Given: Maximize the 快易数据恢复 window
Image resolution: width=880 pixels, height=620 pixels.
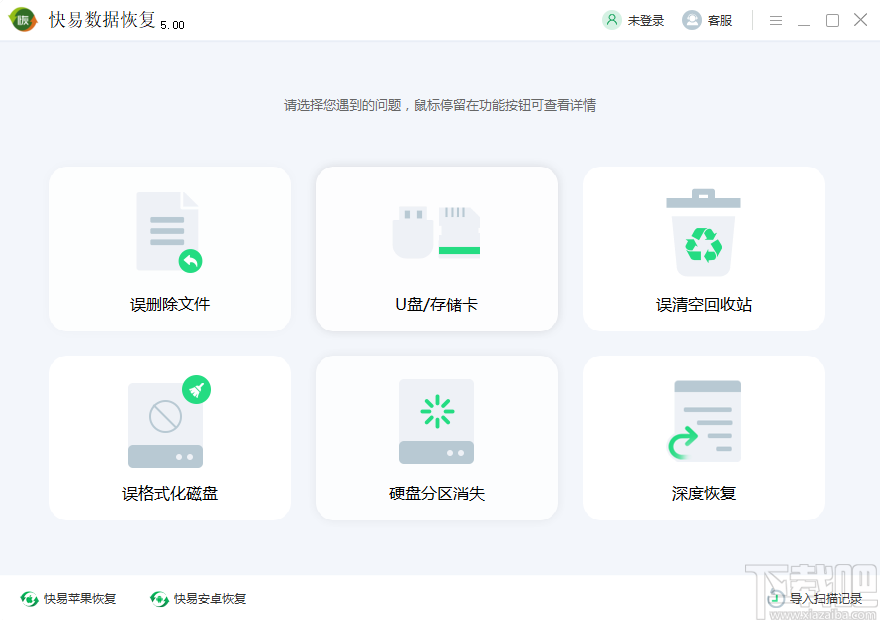Looking at the screenshot, I should 832,21.
